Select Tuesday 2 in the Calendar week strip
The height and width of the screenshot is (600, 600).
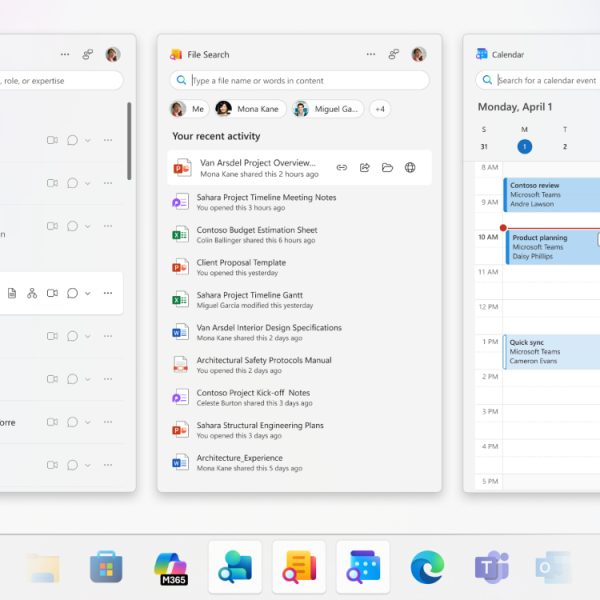[x=565, y=147]
